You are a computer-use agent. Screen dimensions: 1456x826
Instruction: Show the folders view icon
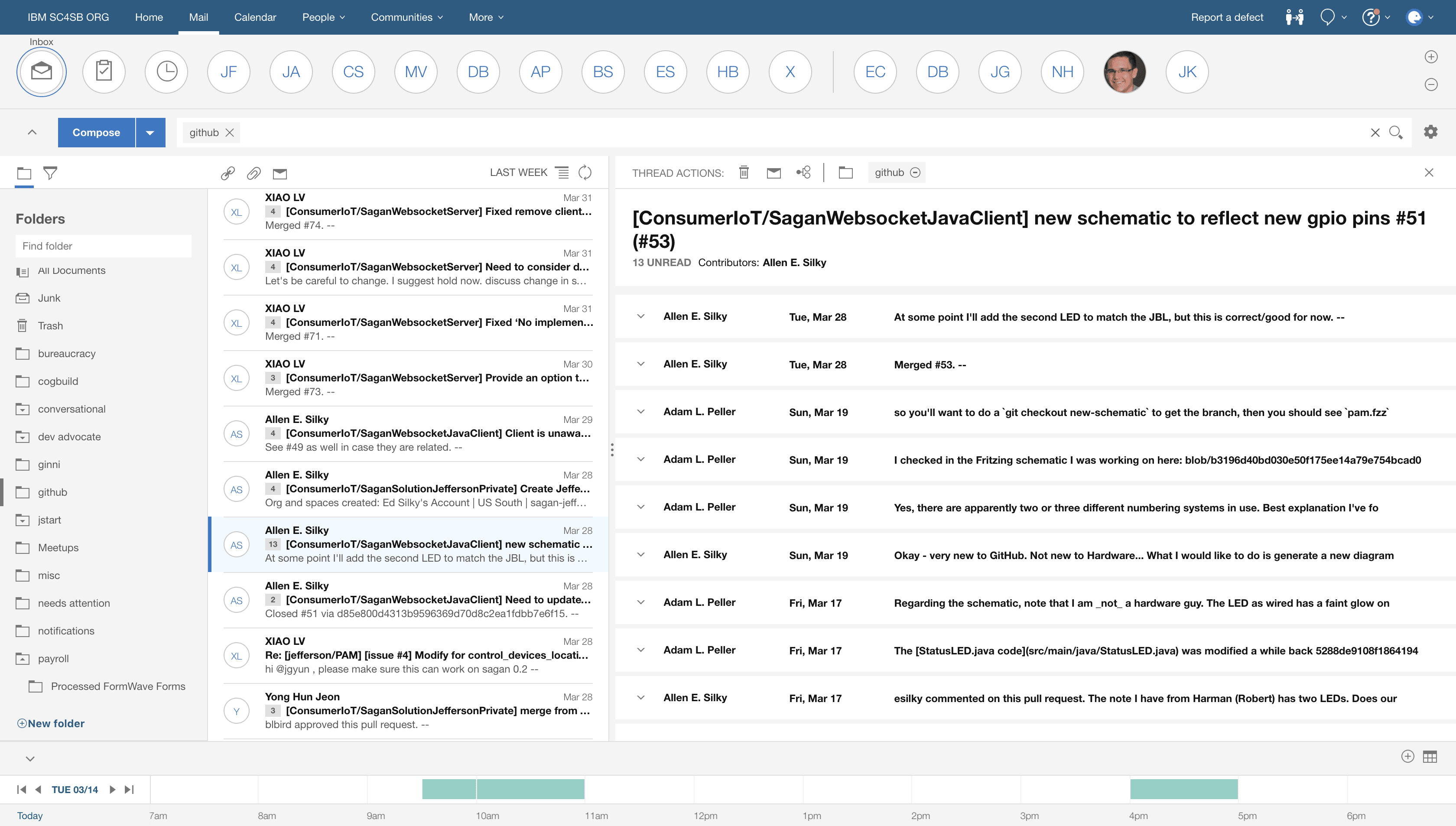(x=24, y=173)
